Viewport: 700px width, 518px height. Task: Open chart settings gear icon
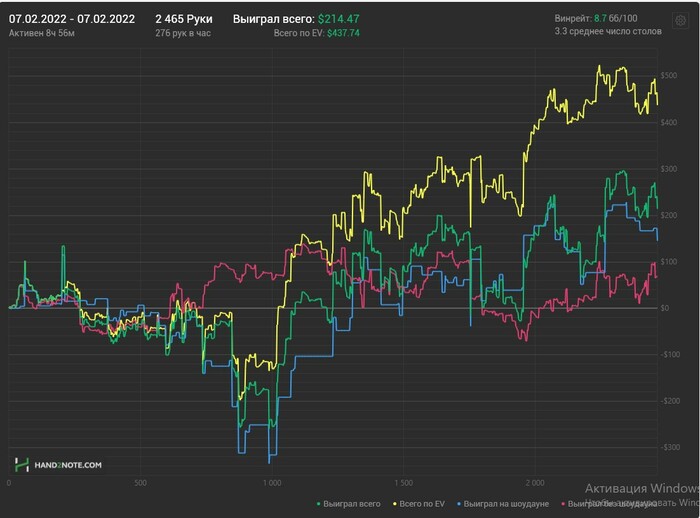(681, 21)
